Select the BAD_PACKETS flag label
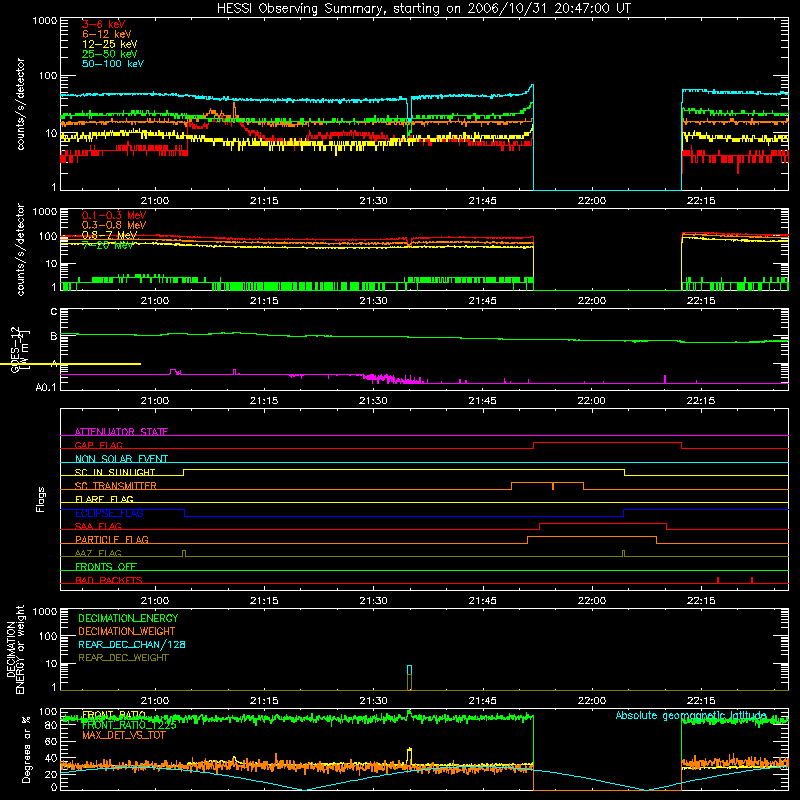 109,580
